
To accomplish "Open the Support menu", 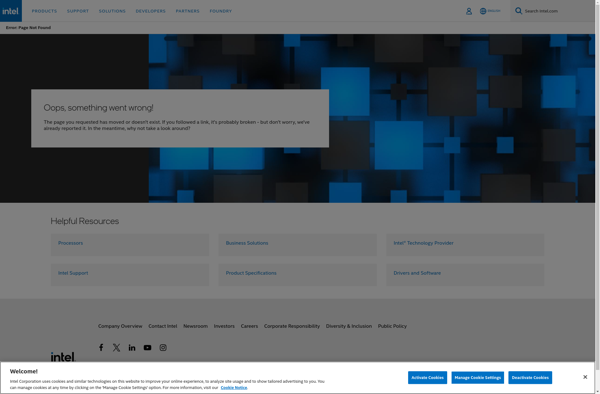I will [78, 11].
